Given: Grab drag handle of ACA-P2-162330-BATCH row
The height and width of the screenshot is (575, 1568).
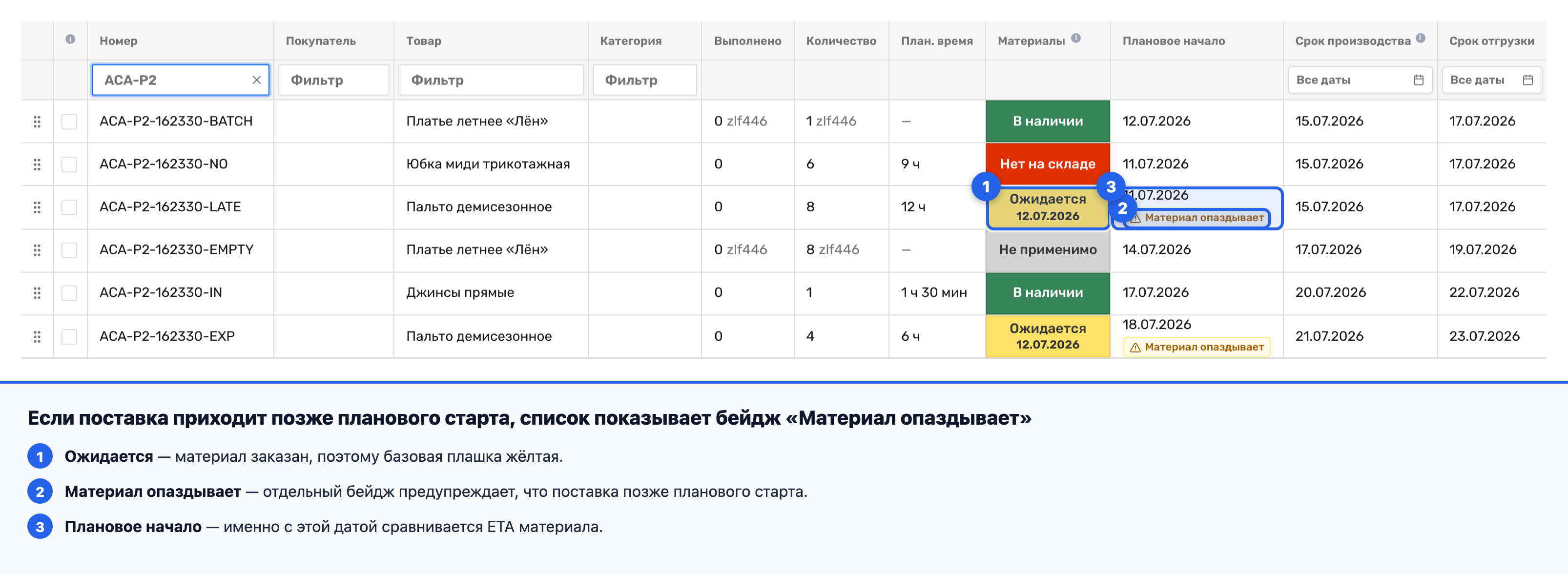Looking at the screenshot, I should click(x=37, y=122).
